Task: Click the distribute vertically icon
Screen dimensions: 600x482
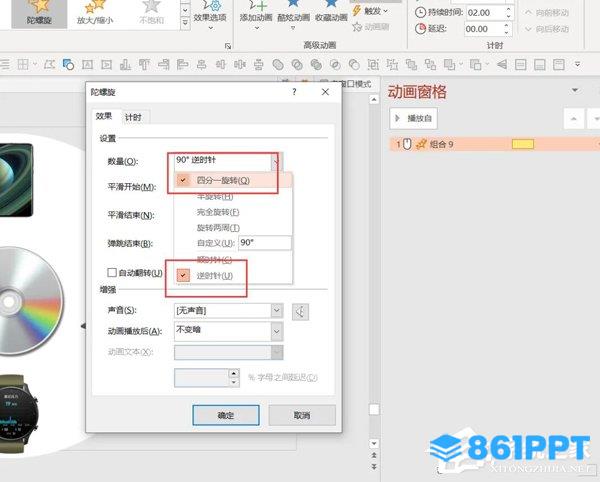Action: [259, 65]
